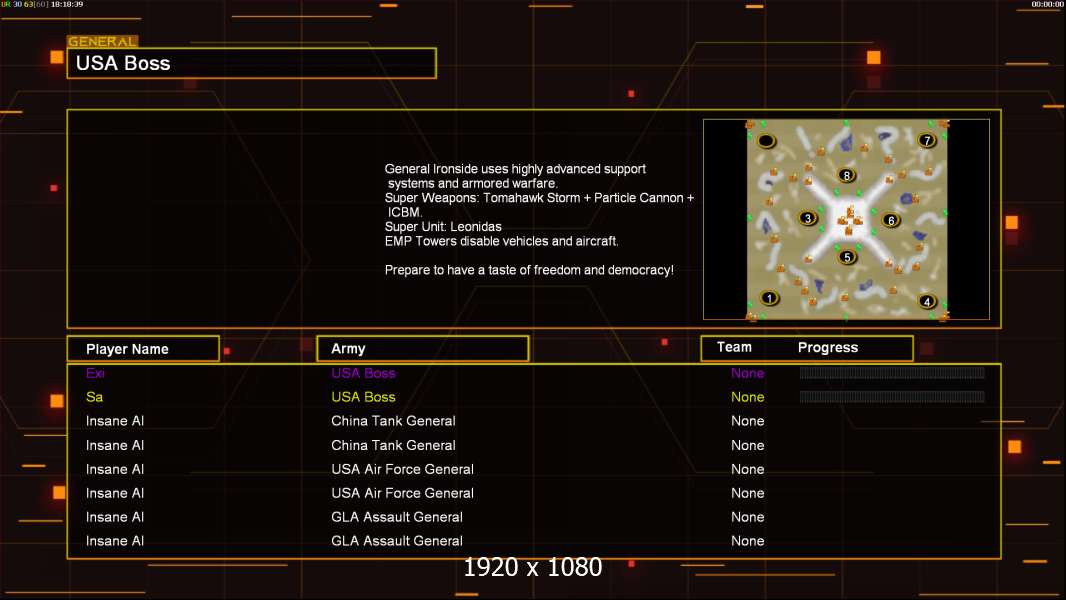Click the 18:18:39 clock overlay
Image resolution: width=1066 pixels, height=600 pixels.
click(x=67, y=4)
